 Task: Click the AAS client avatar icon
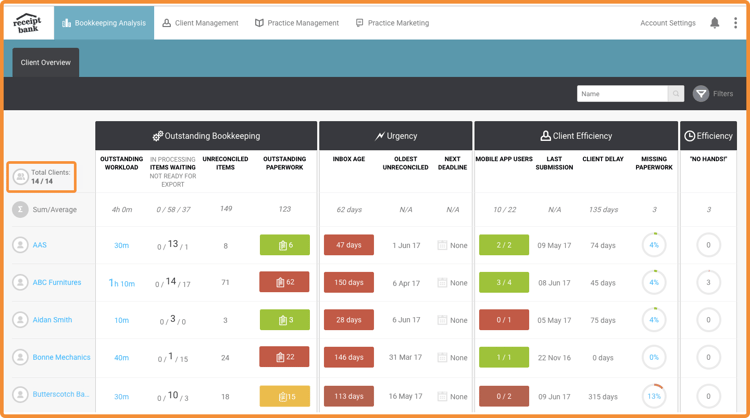point(20,245)
